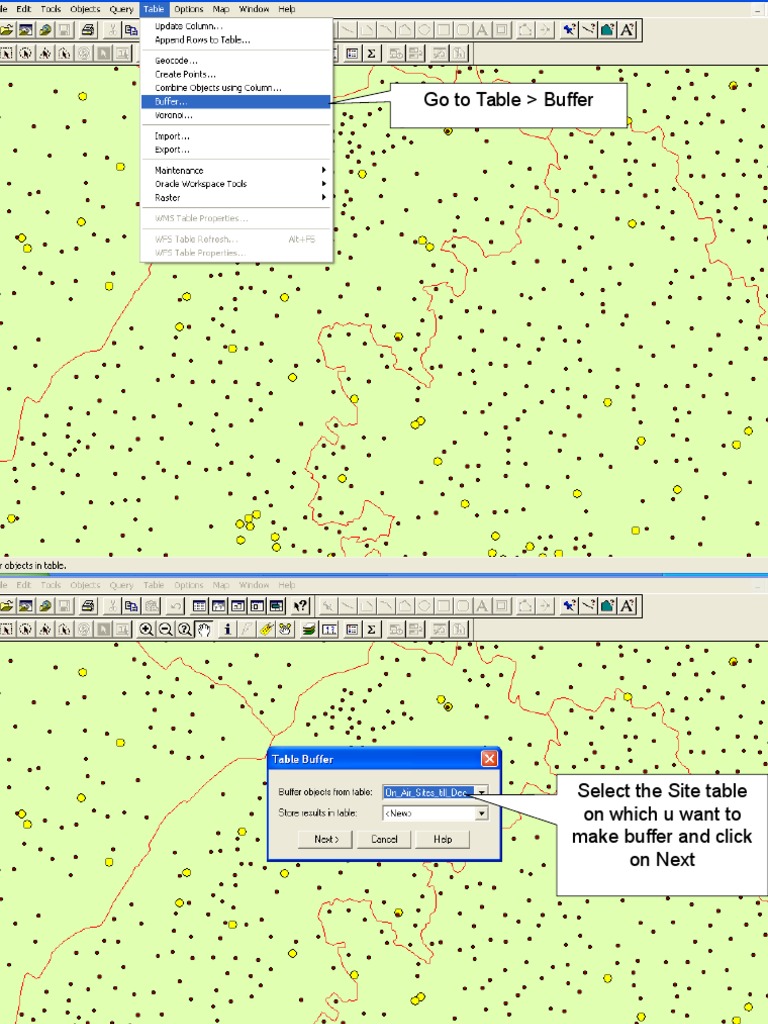Select Voronoi... menu entry
Image resolution: width=768 pixels, height=1024 pixels.
tap(236, 115)
